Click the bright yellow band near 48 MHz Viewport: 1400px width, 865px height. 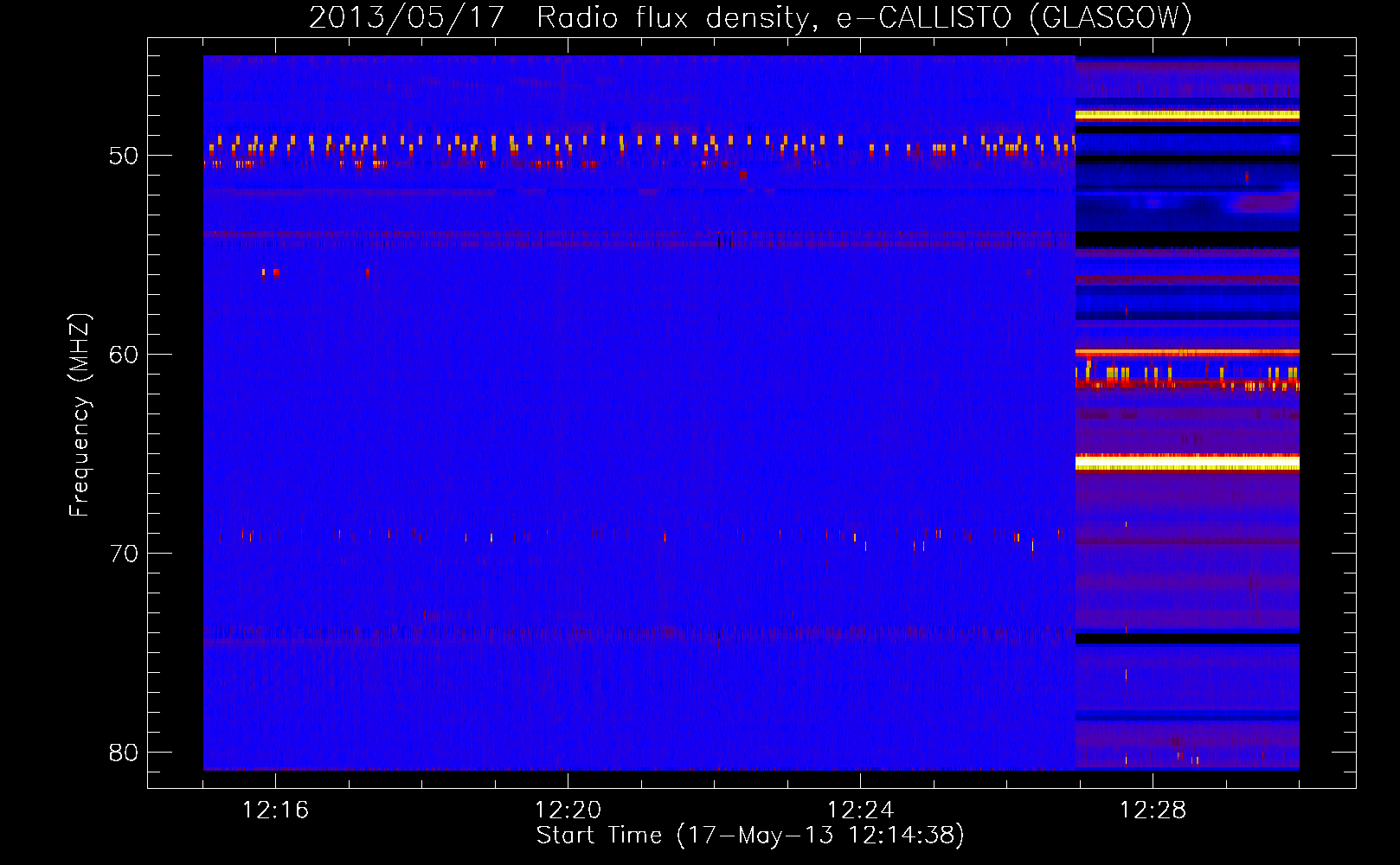1187,114
